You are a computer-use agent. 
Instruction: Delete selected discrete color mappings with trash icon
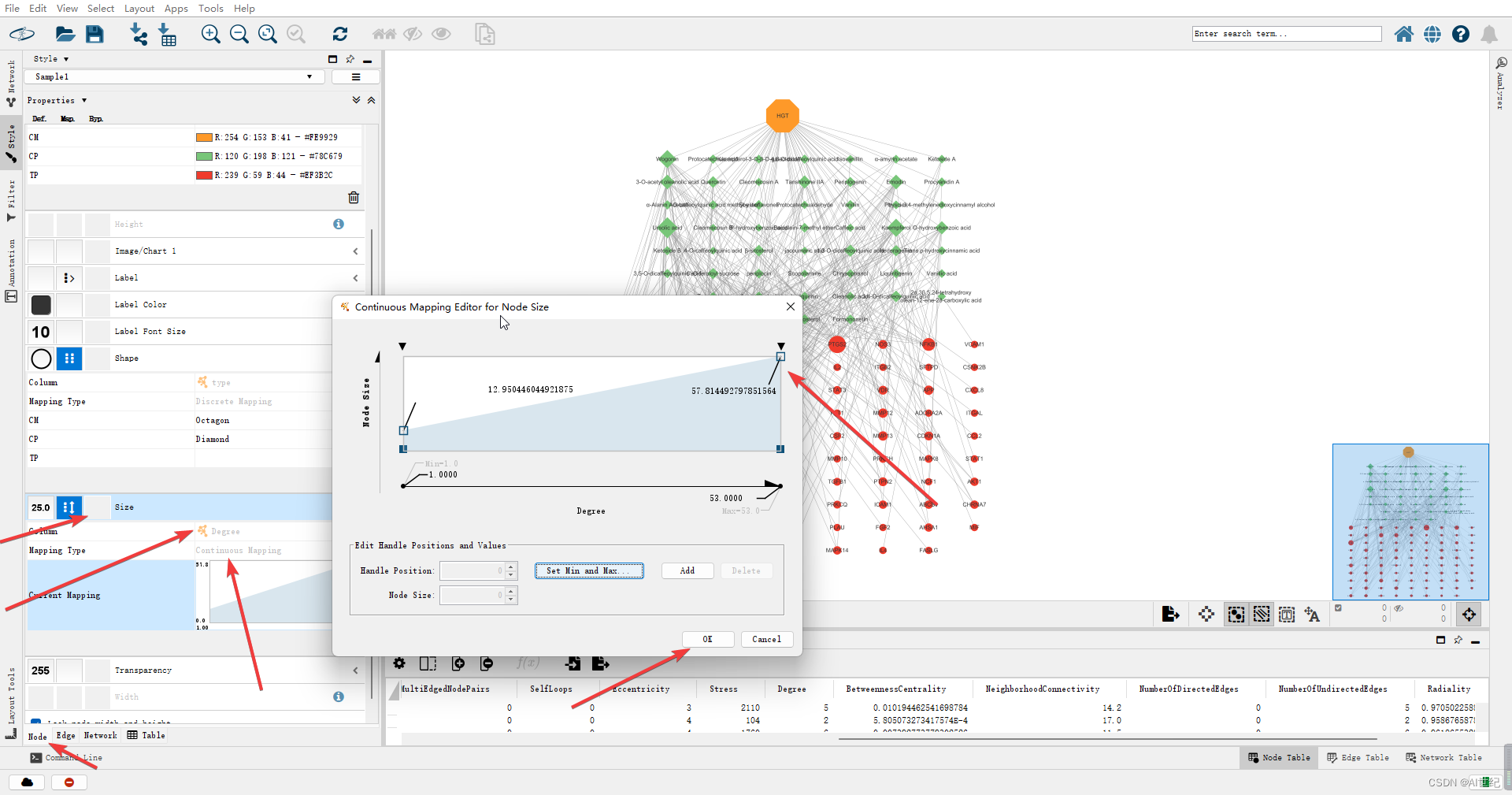[x=354, y=197]
